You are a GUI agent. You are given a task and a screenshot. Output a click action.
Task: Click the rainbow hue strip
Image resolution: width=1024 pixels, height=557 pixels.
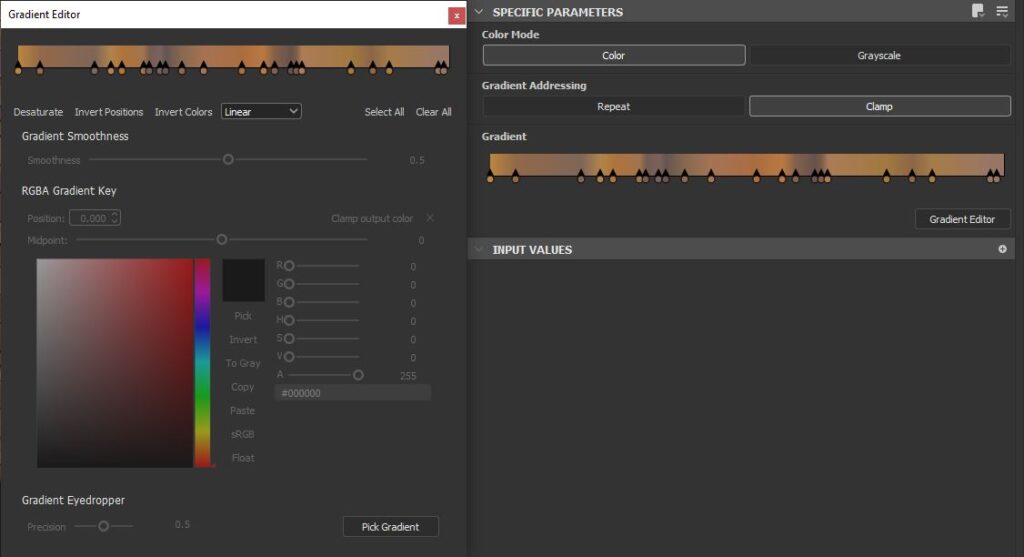[x=202, y=363]
